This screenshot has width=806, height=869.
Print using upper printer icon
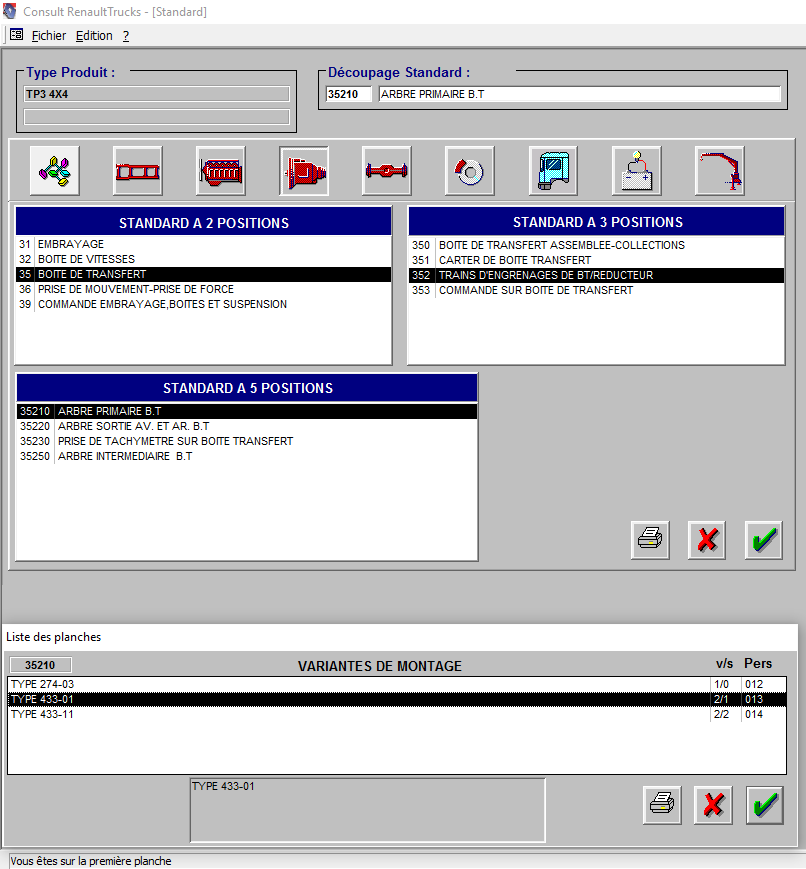tap(650, 540)
